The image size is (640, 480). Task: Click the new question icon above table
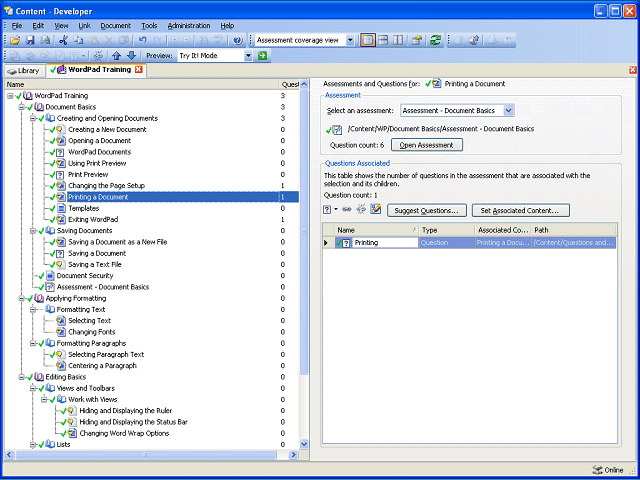pyautogui.click(x=327, y=209)
